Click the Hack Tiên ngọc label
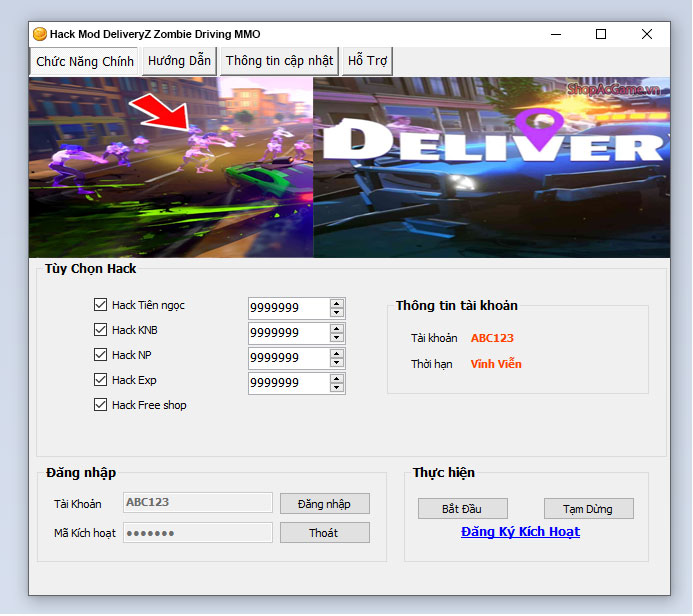 pyautogui.click(x=148, y=305)
